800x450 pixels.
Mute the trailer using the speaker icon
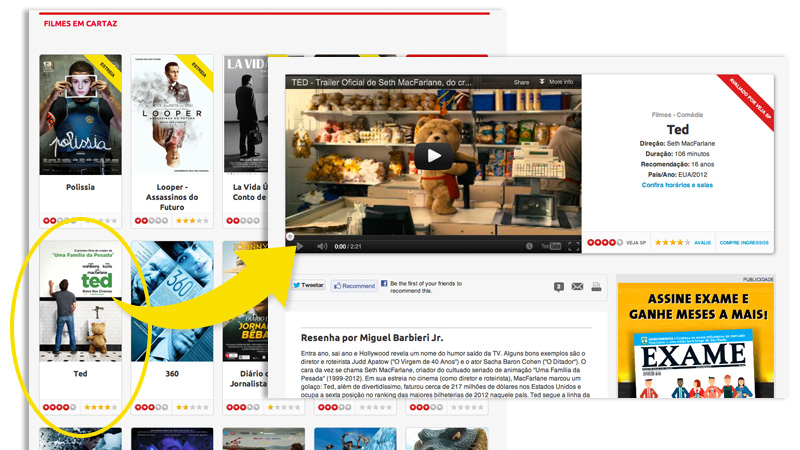322,246
